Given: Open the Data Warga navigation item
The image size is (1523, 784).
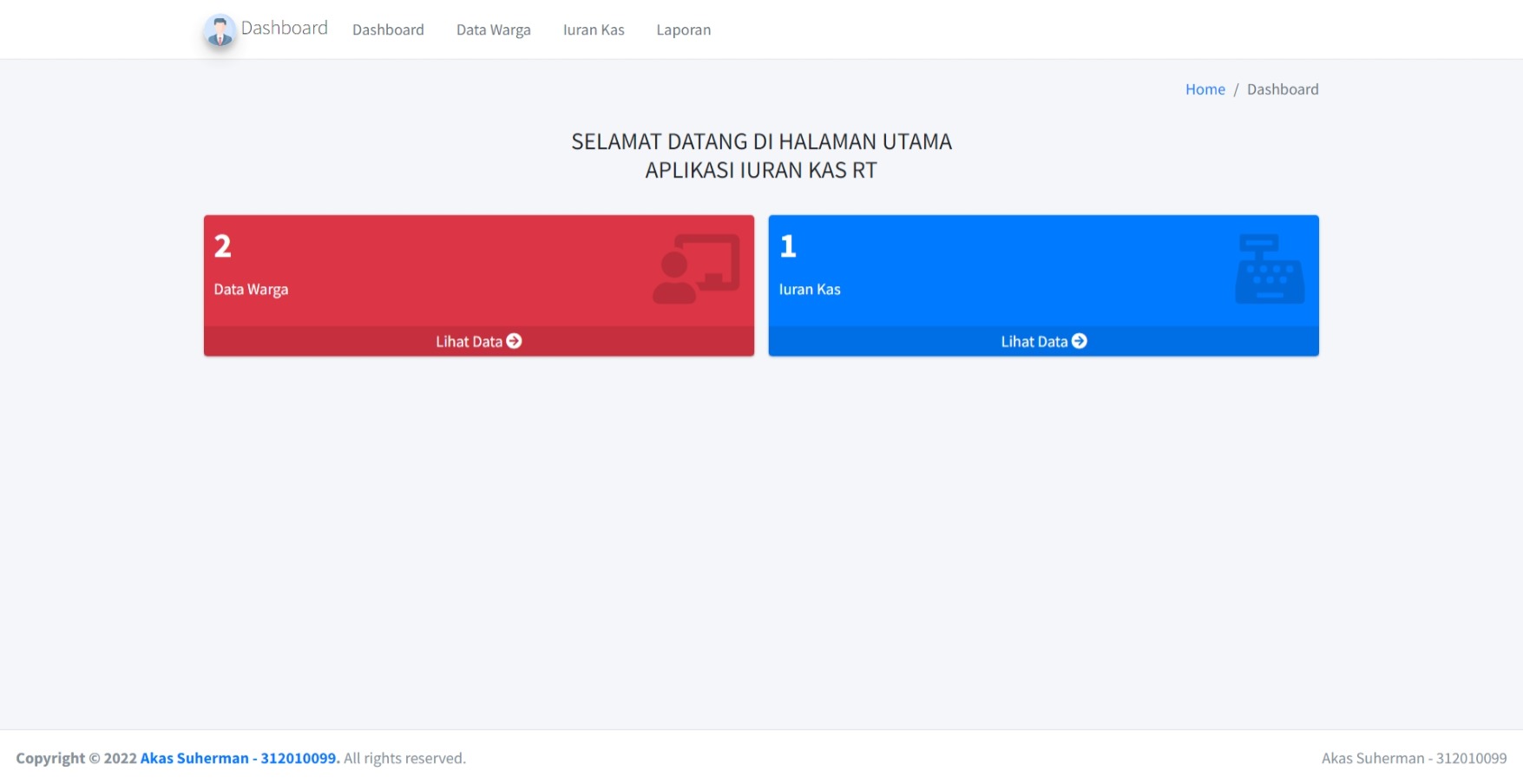Looking at the screenshot, I should (493, 29).
